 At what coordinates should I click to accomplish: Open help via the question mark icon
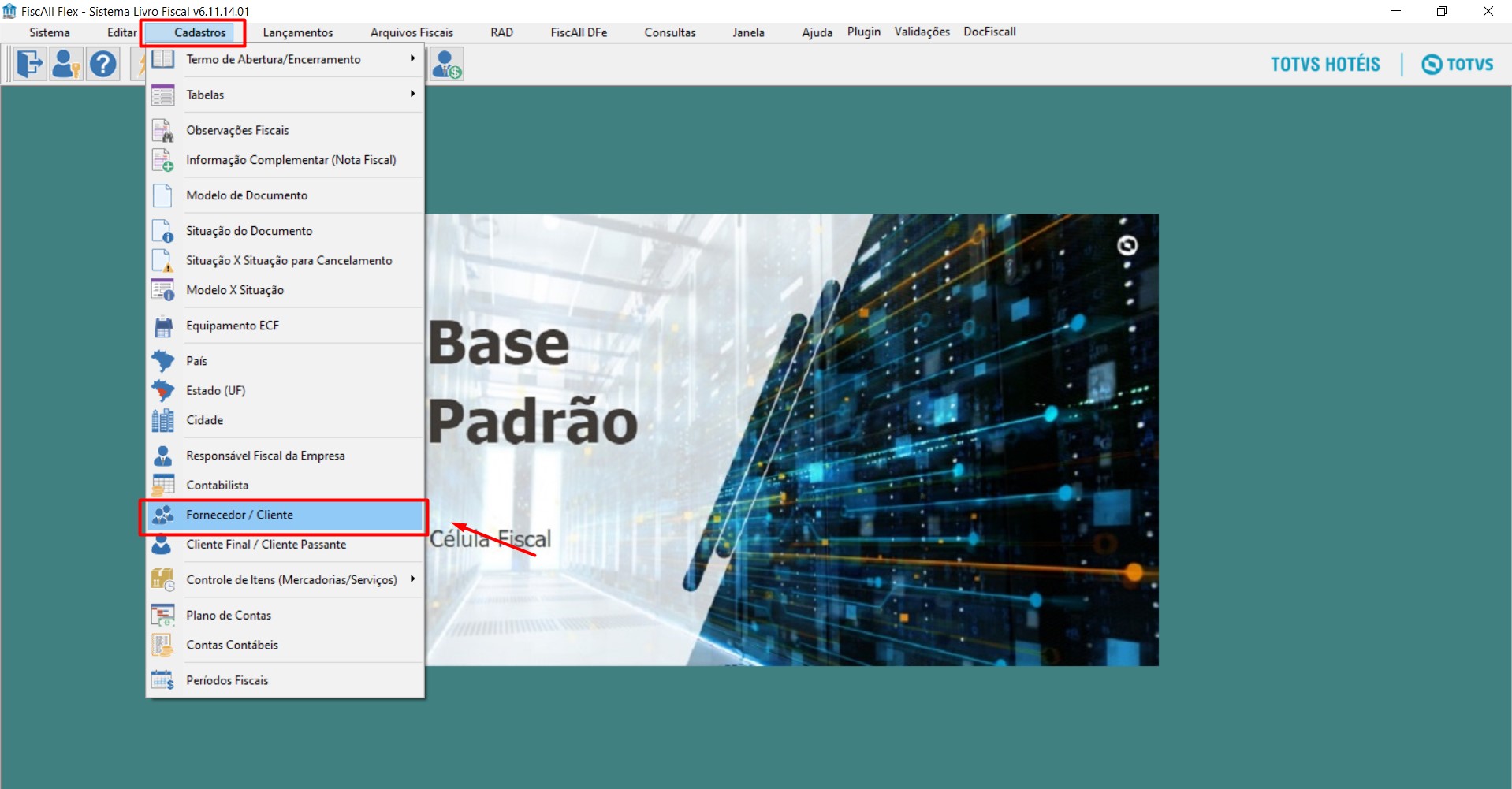[102, 64]
